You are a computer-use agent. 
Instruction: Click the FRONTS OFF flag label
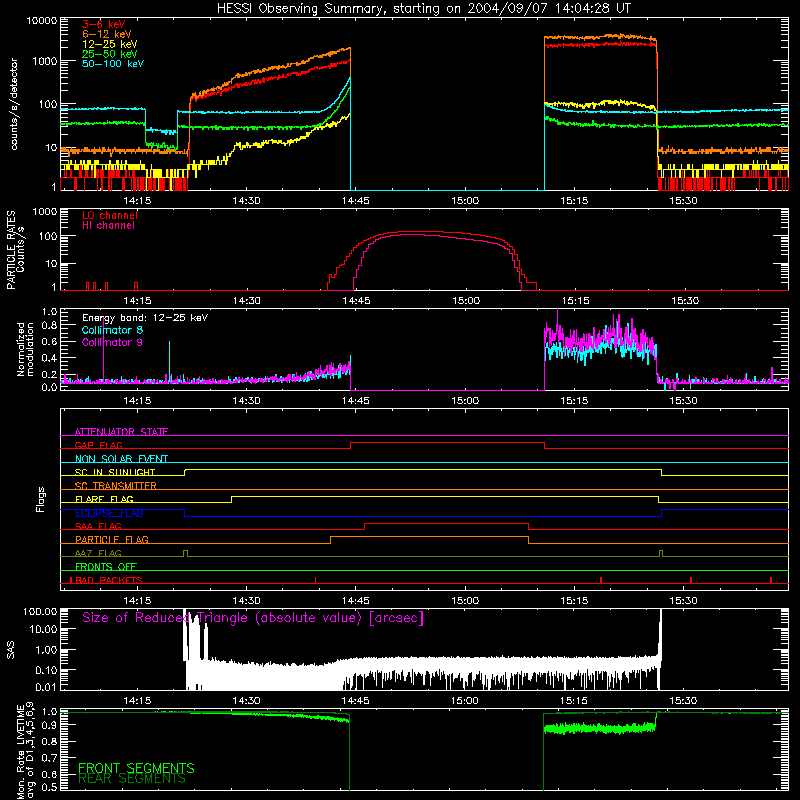[106, 566]
